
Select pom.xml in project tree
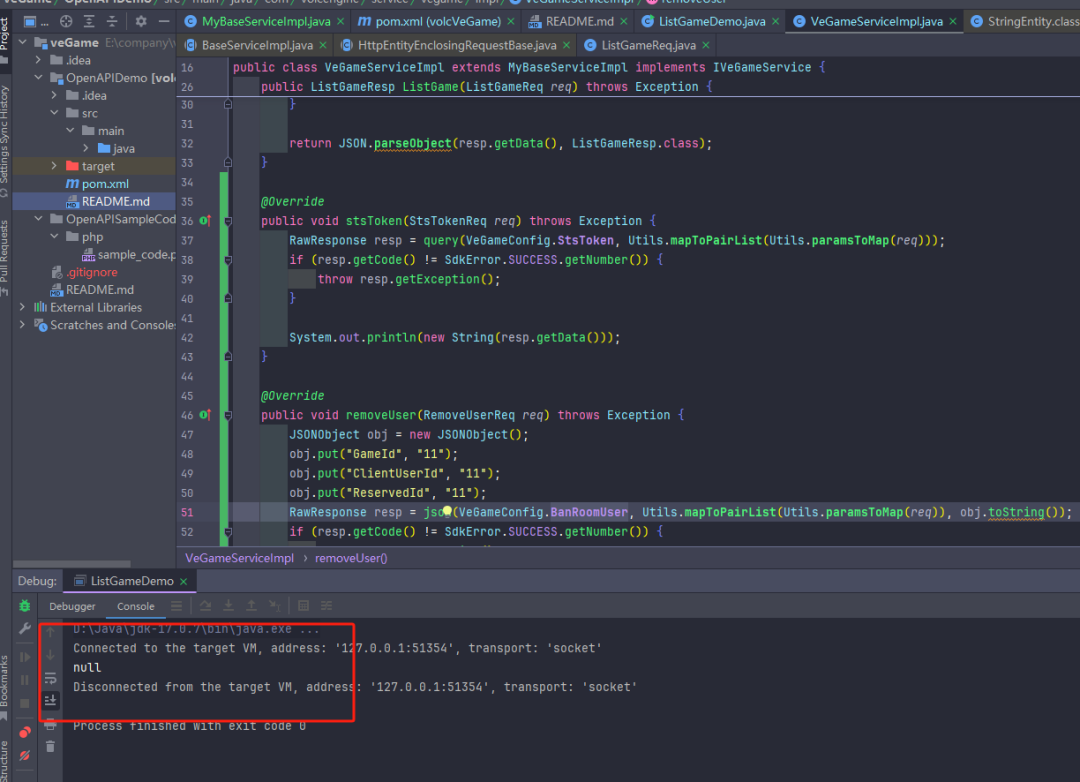tap(105, 184)
